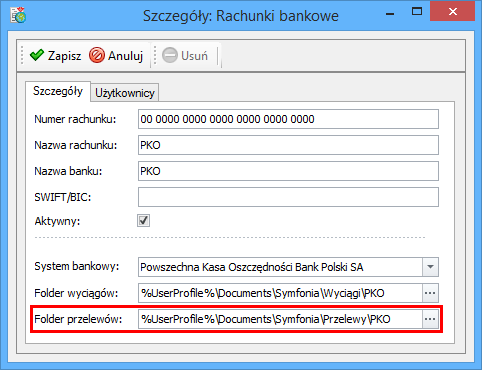The image size is (482, 370).
Task: Click the Nazwa banku text field
Action: coord(288,171)
